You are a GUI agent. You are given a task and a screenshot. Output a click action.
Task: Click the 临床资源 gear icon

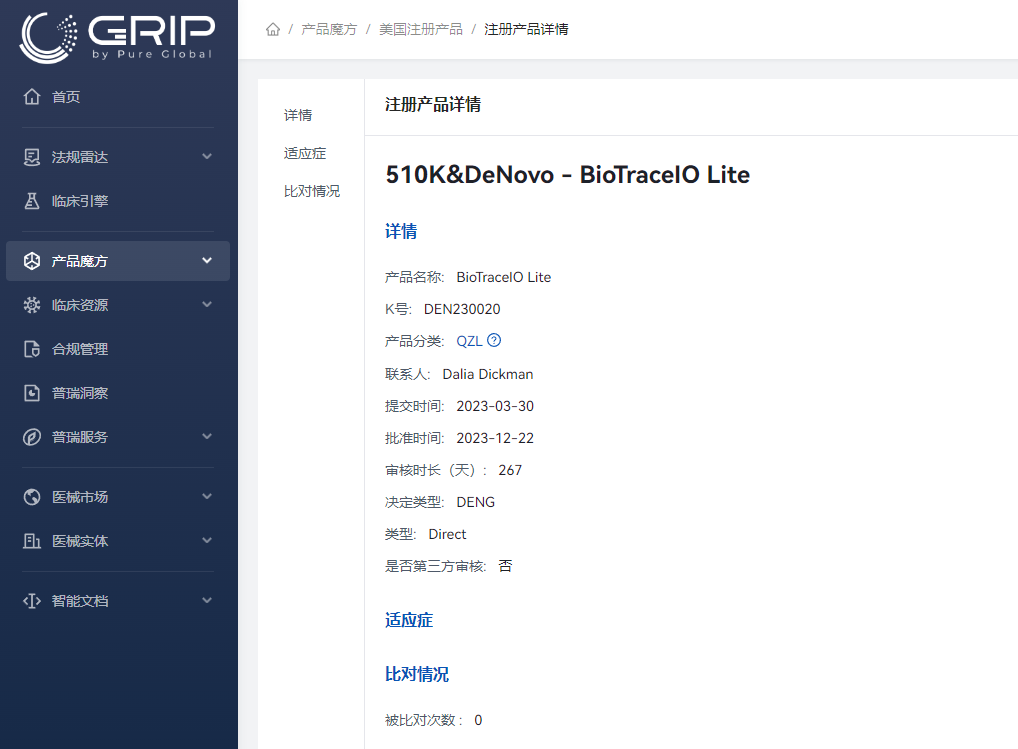tap(32, 305)
